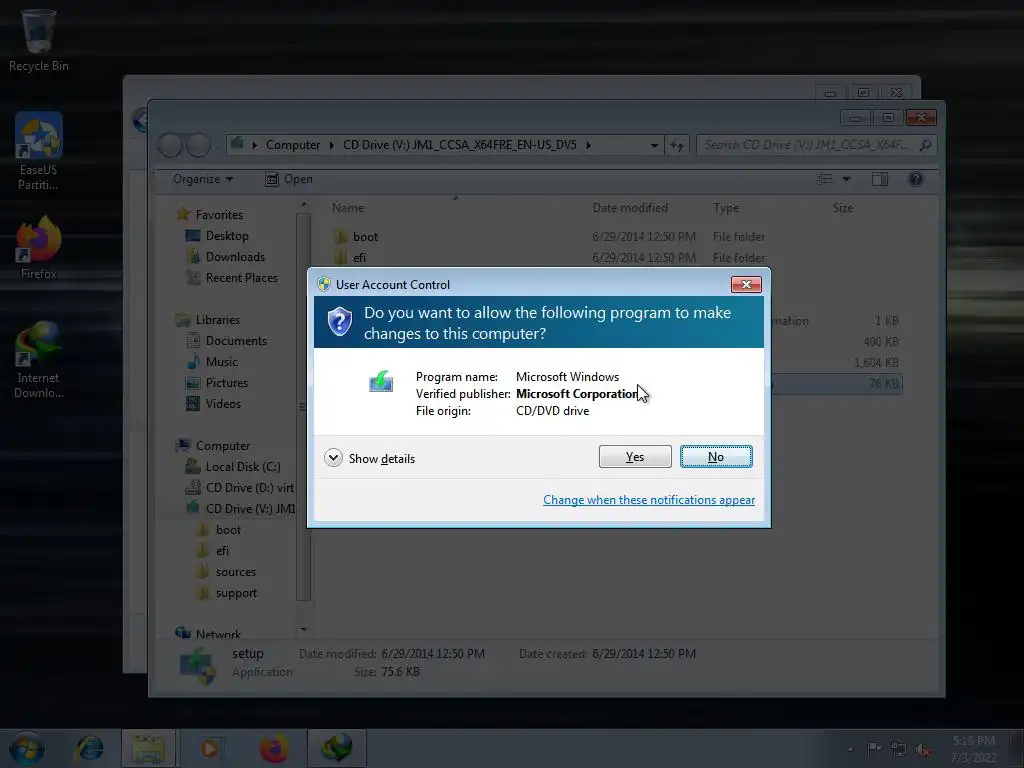This screenshot has width=1024, height=768.
Task: Open Recycle Bin desktop icon
Action: tap(39, 40)
